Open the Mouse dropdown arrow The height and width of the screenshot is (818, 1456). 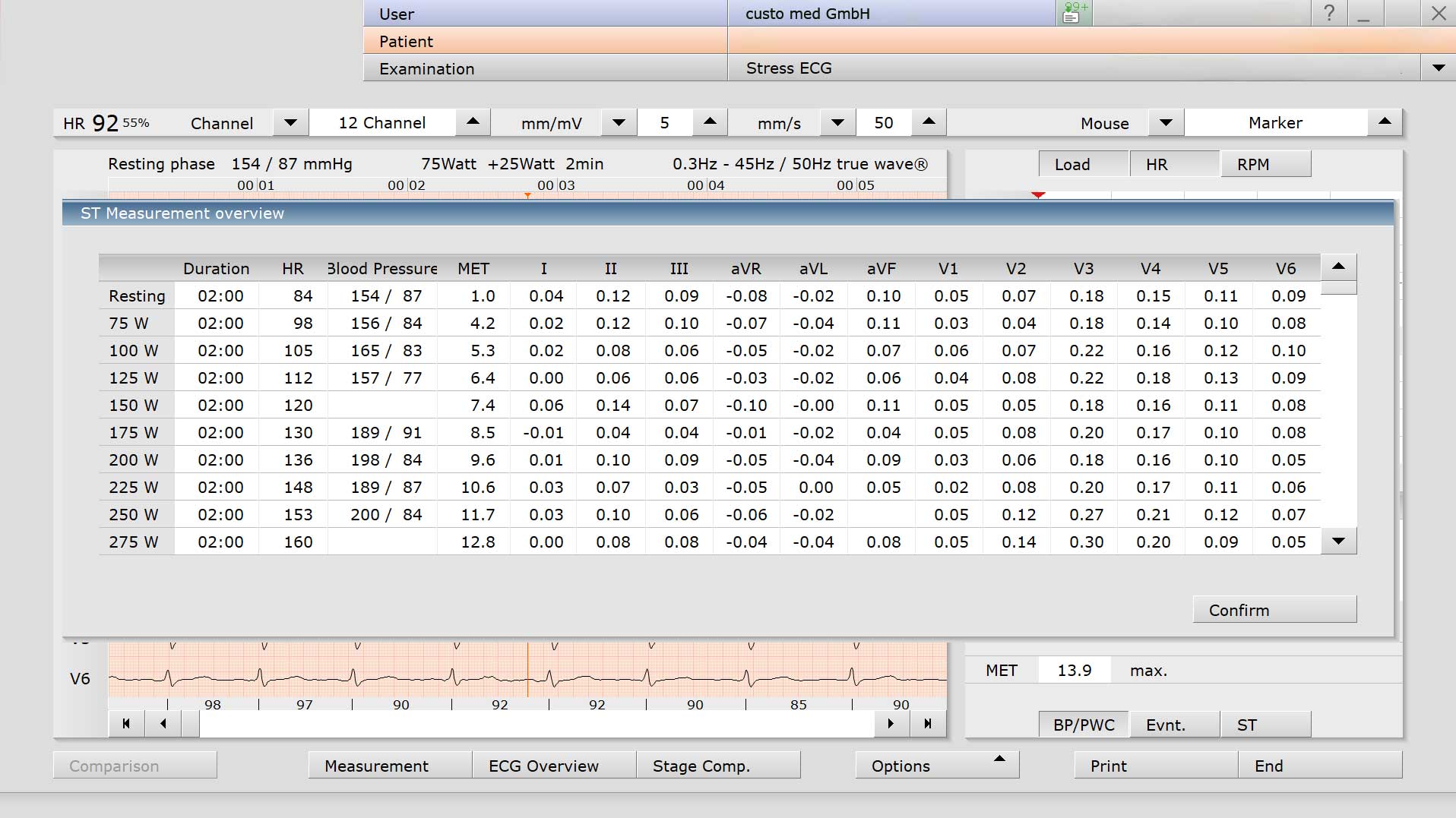point(1166,122)
